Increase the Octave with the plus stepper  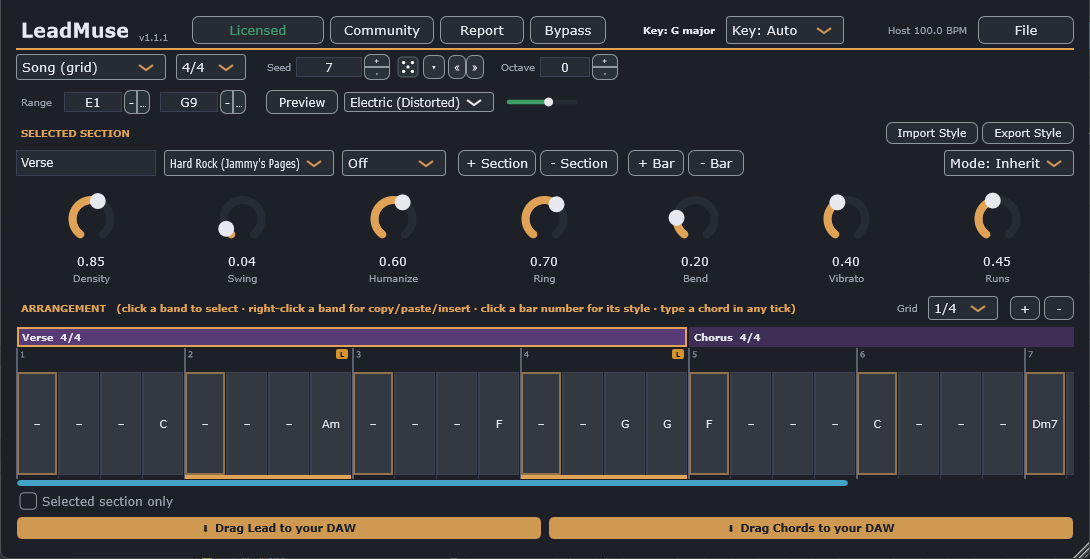(605, 61)
